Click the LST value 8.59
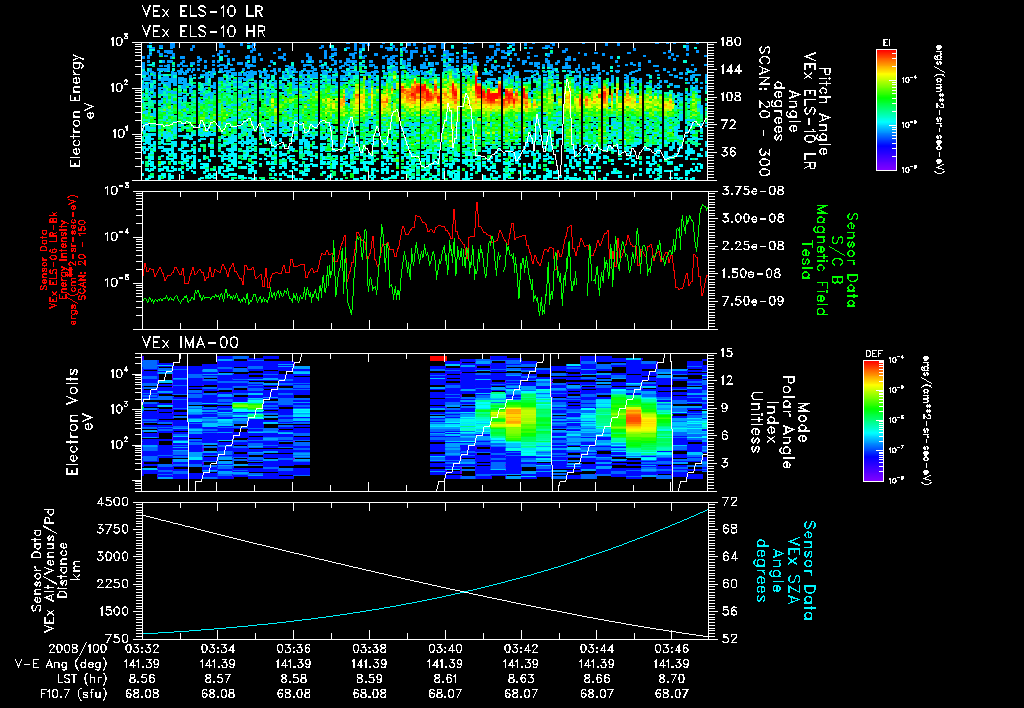 click(x=369, y=679)
